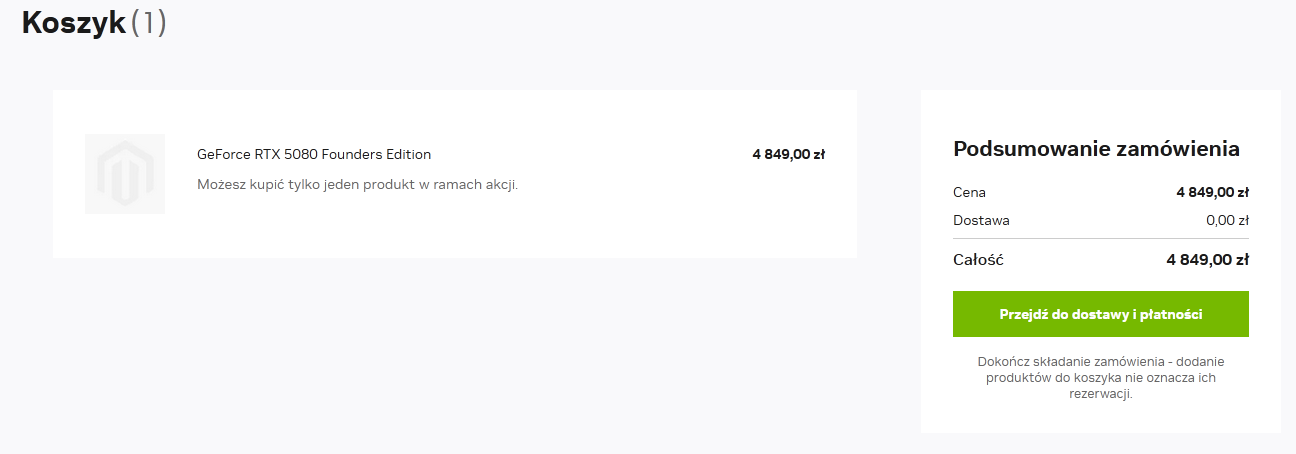Click product row price 4 849,00 zł
Image resolution: width=1296 pixels, height=454 pixels.
[x=788, y=154]
